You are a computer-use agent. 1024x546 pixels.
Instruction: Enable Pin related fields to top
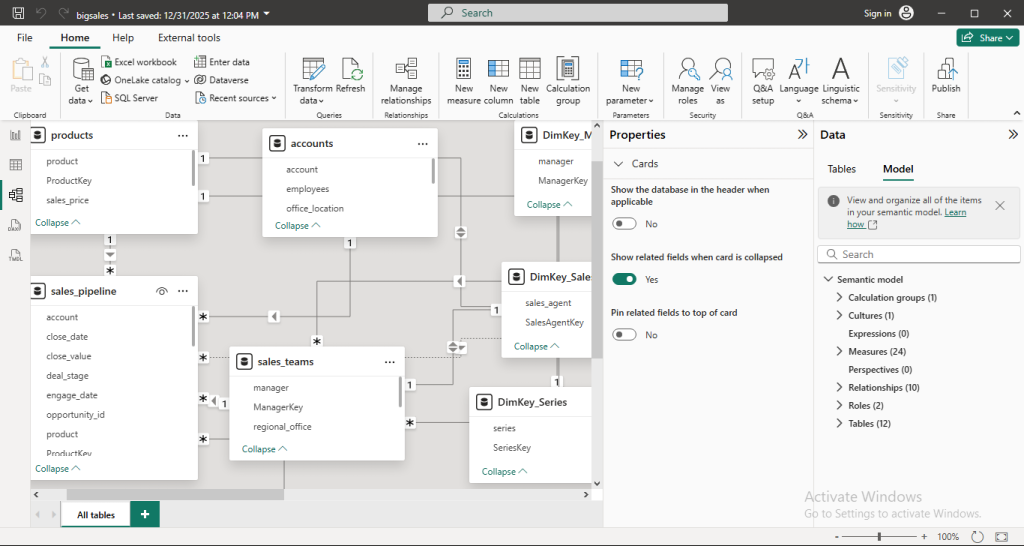624,335
